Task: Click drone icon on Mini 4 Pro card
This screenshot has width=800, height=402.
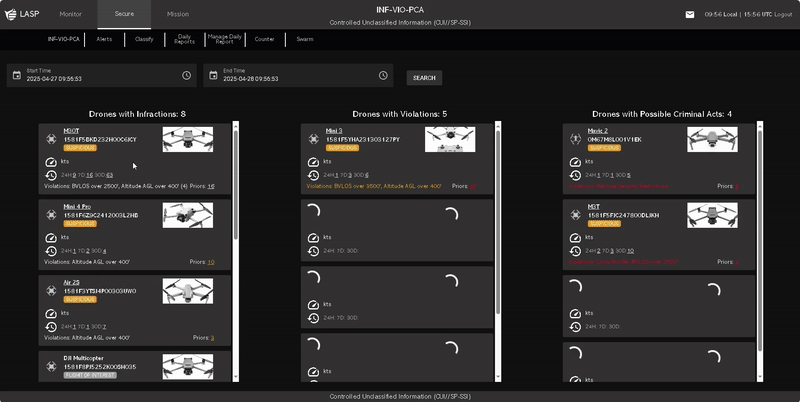Action: point(51,215)
